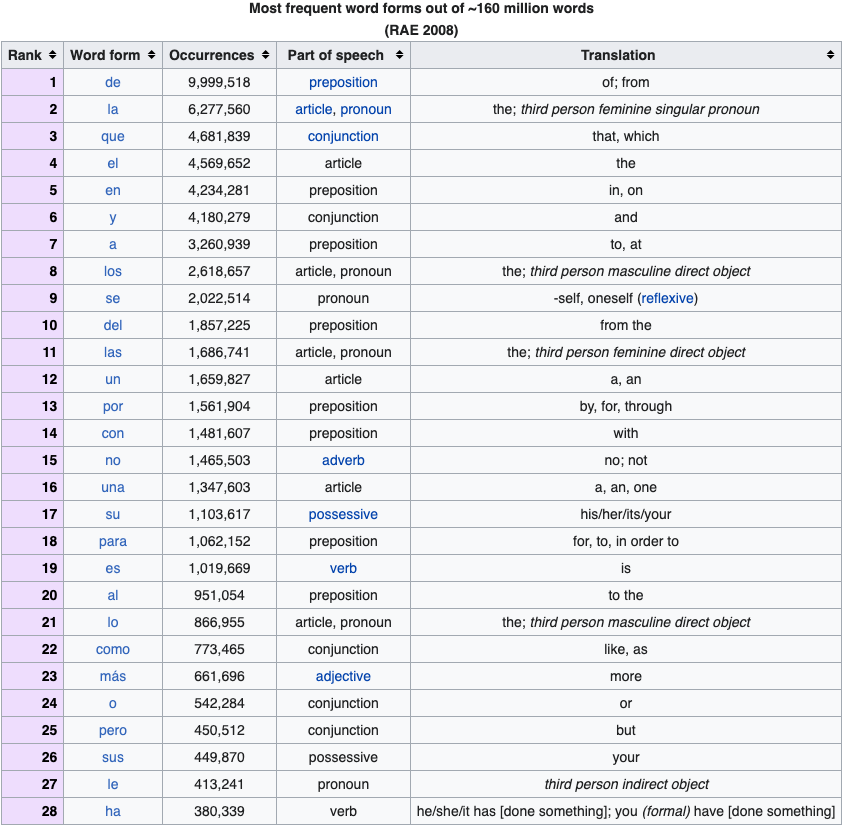Sort table by Rank column arrows
The image size is (842, 825).
click(x=52, y=55)
